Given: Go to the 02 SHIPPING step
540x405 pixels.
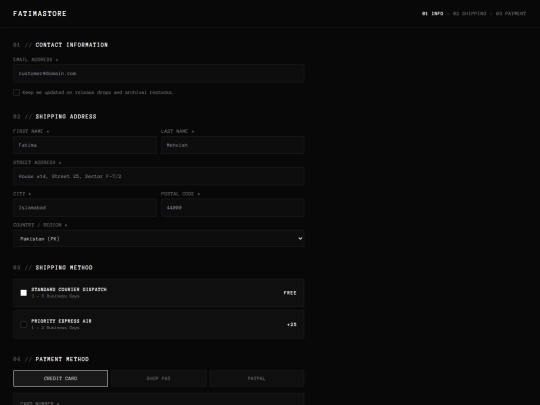Looking at the screenshot, I should point(469,13).
